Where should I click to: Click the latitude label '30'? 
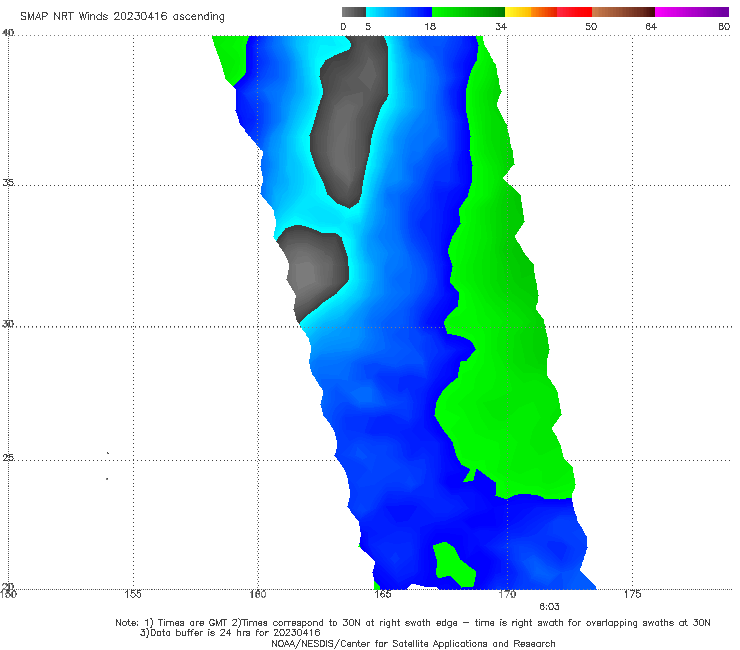[8, 324]
